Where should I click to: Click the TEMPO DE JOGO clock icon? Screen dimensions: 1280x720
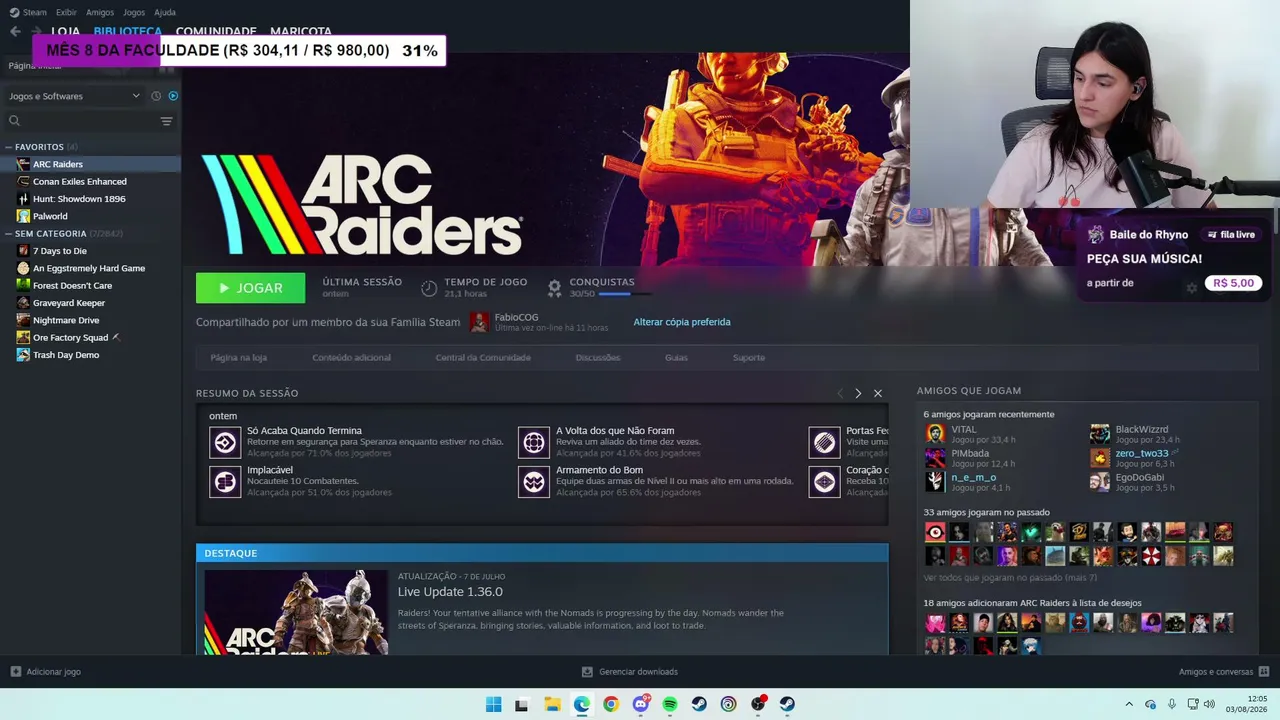tap(429, 288)
